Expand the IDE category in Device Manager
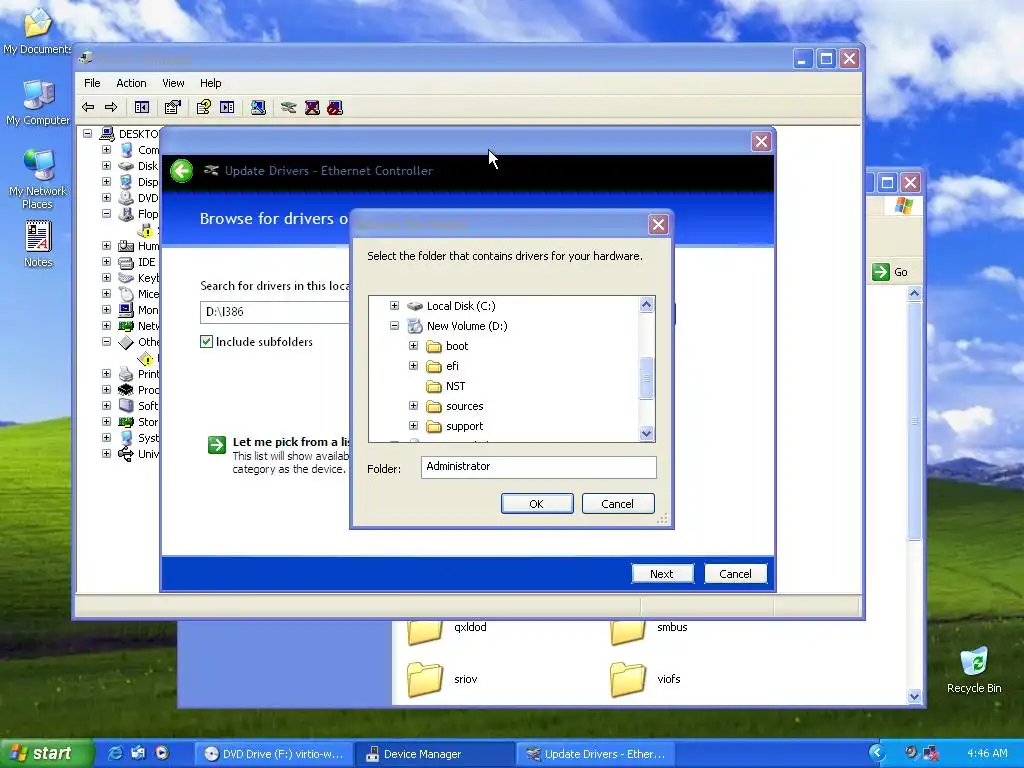This screenshot has width=1024, height=768. pyautogui.click(x=106, y=262)
